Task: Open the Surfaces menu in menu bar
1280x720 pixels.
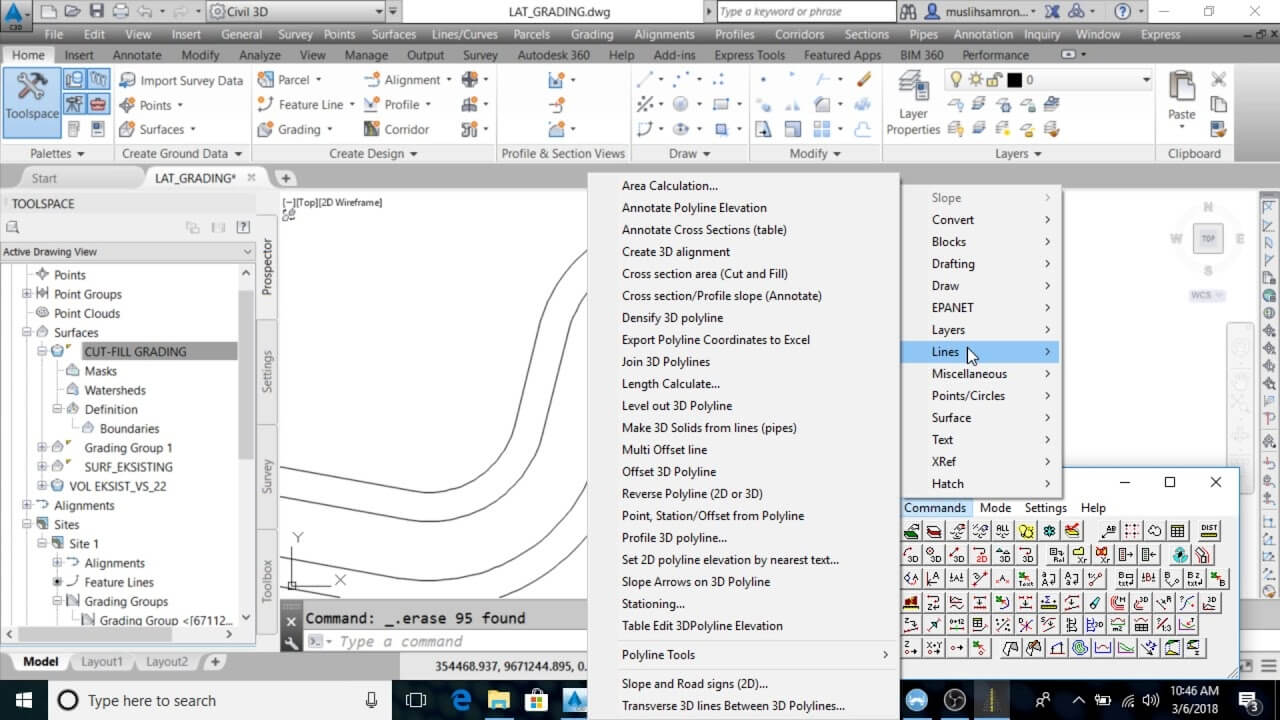Action: pos(394,34)
